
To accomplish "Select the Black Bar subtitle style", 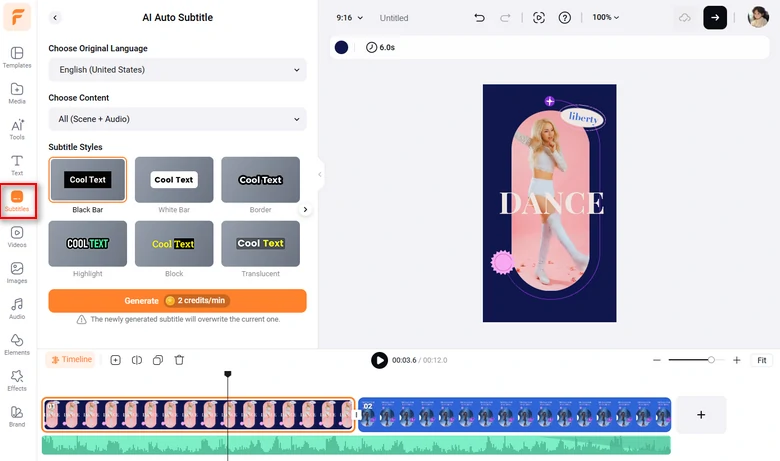I will (x=88, y=180).
